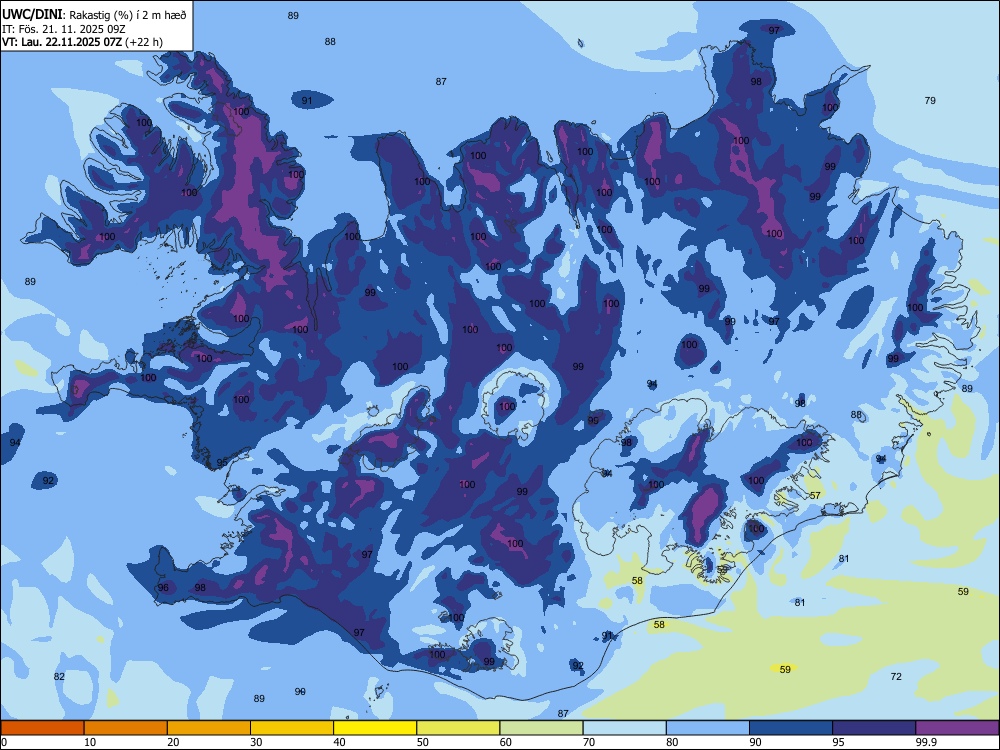Select the 'IT: Fös. 21. 11. 2025 09Z' line
Screen dimensions: 1000x750
coord(64,29)
